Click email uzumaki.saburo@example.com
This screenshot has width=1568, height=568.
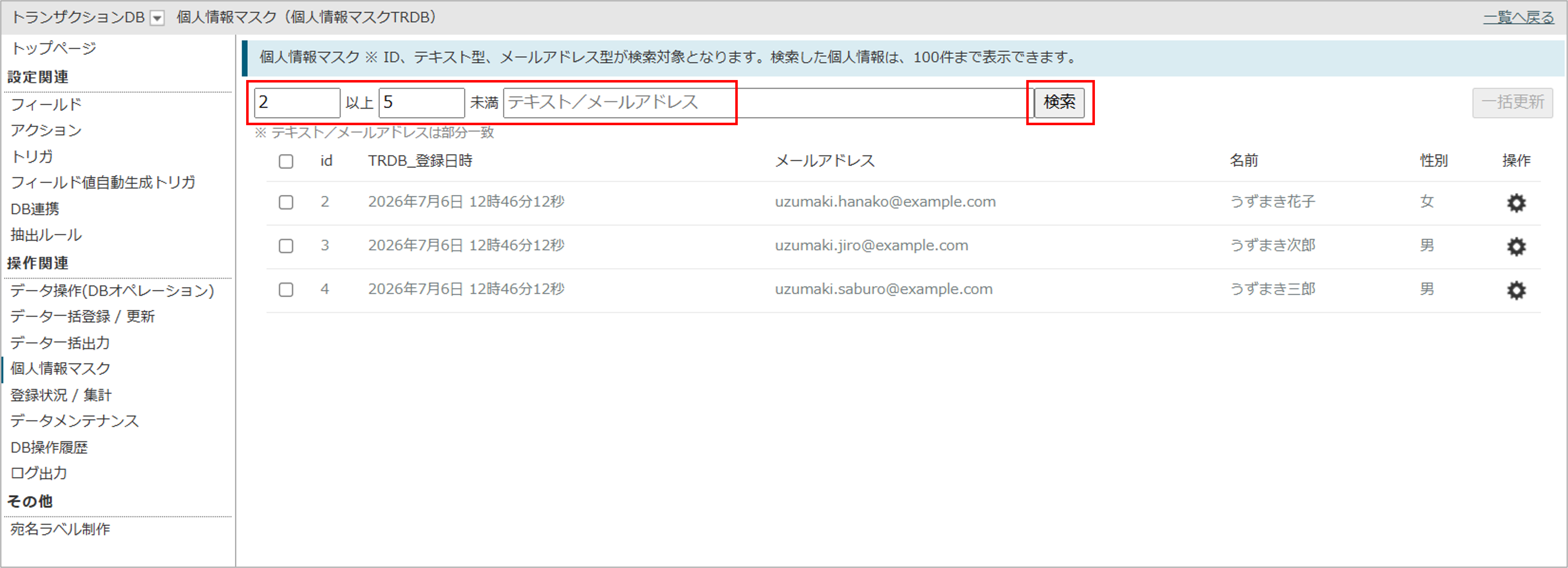coord(883,290)
